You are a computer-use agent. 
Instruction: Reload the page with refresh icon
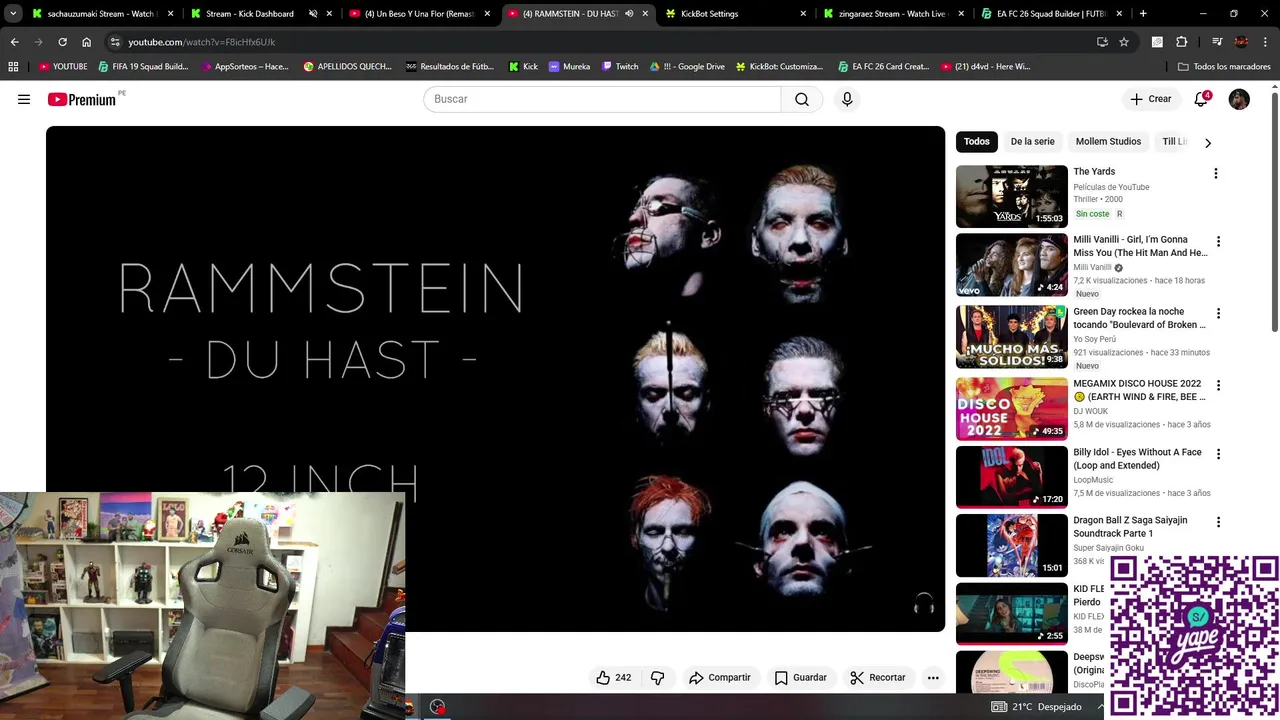[62, 42]
